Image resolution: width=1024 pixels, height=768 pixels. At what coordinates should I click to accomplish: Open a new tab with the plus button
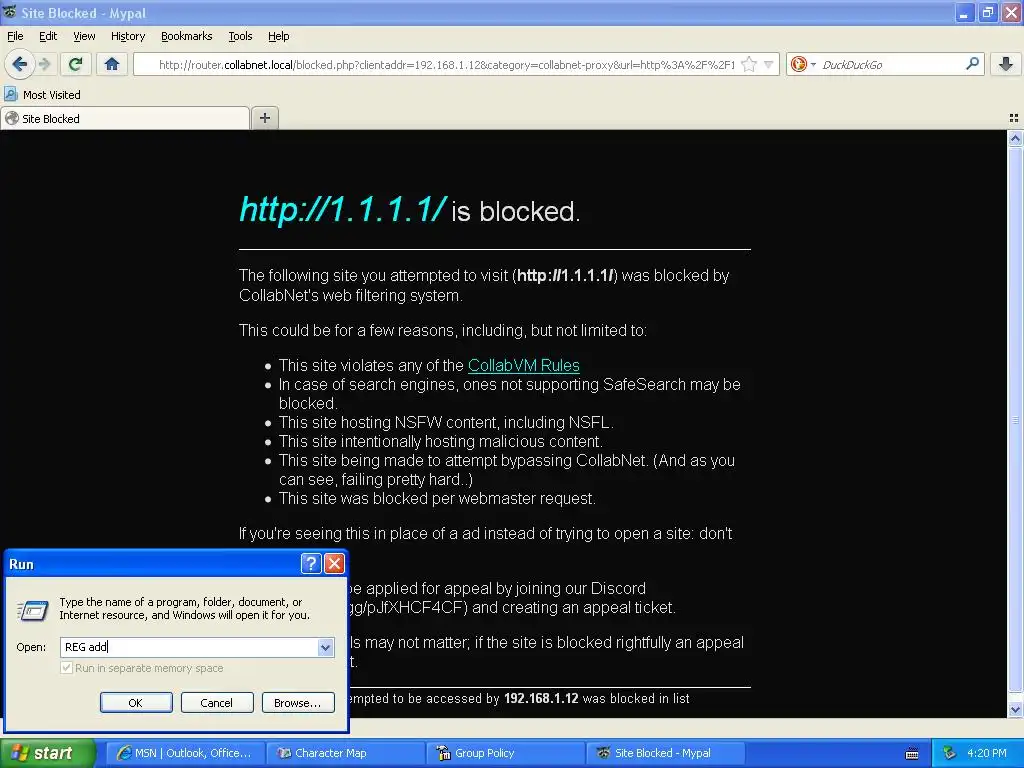(264, 118)
